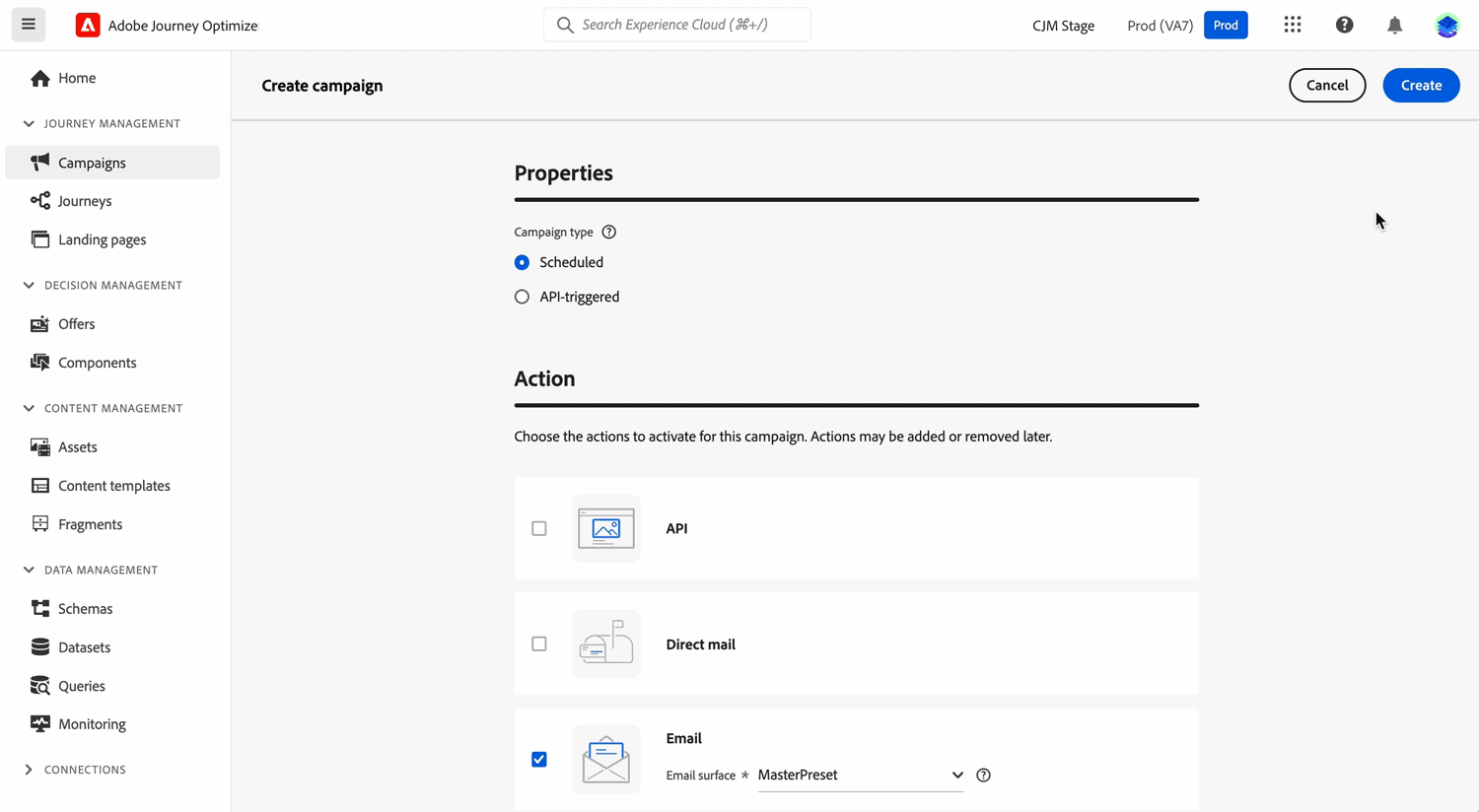The width and height of the screenshot is (1479, 812).
Task: Open the app switcher grid icon
Action: (x=1293, y=25)
